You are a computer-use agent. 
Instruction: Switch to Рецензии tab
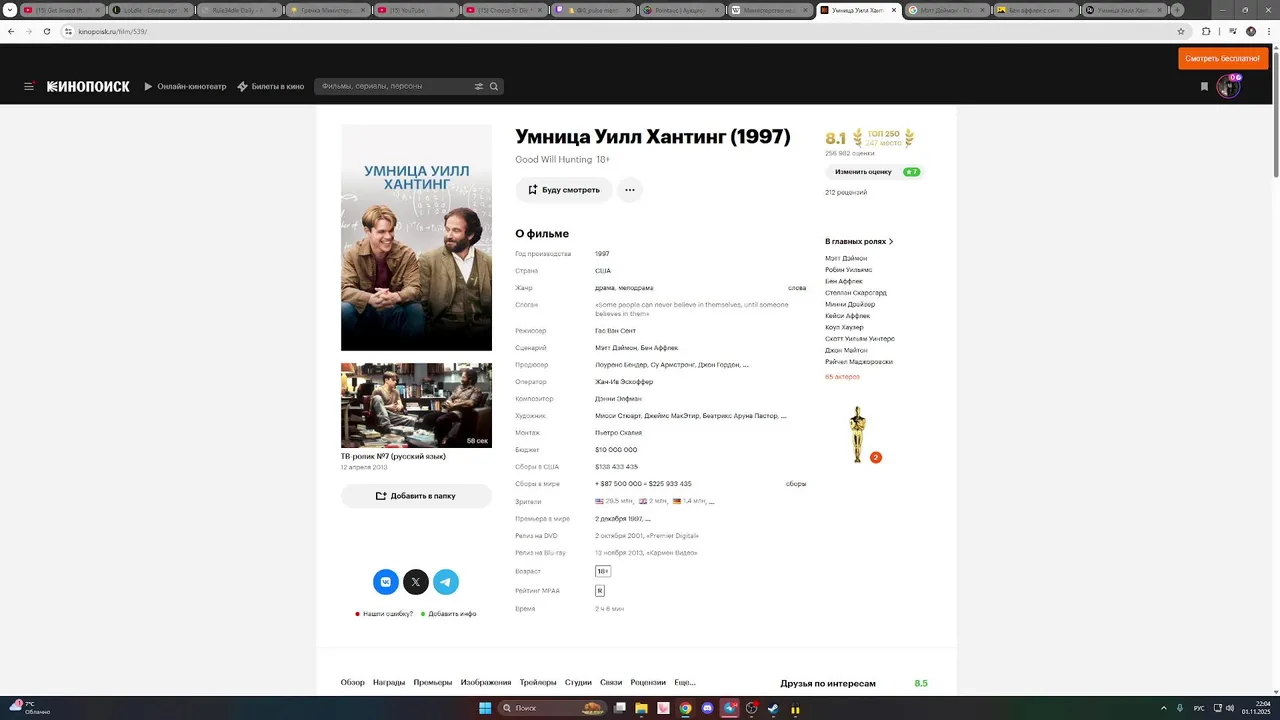pos(648,683)
